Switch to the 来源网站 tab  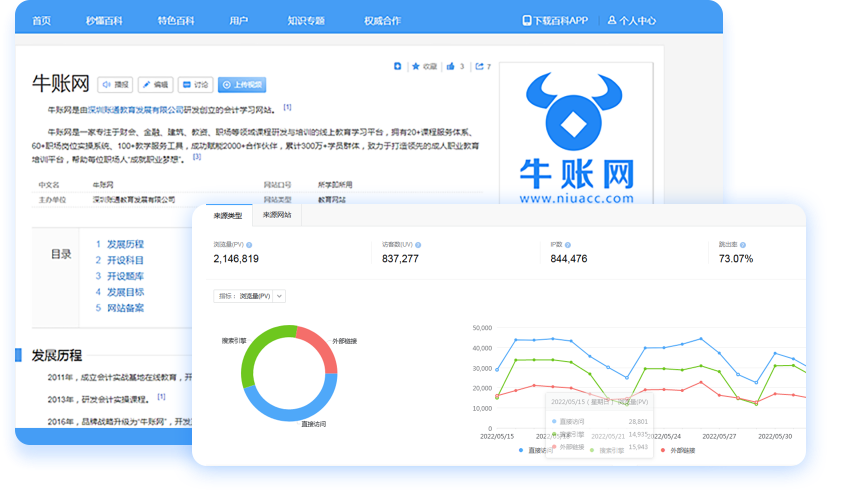point(277,215)
